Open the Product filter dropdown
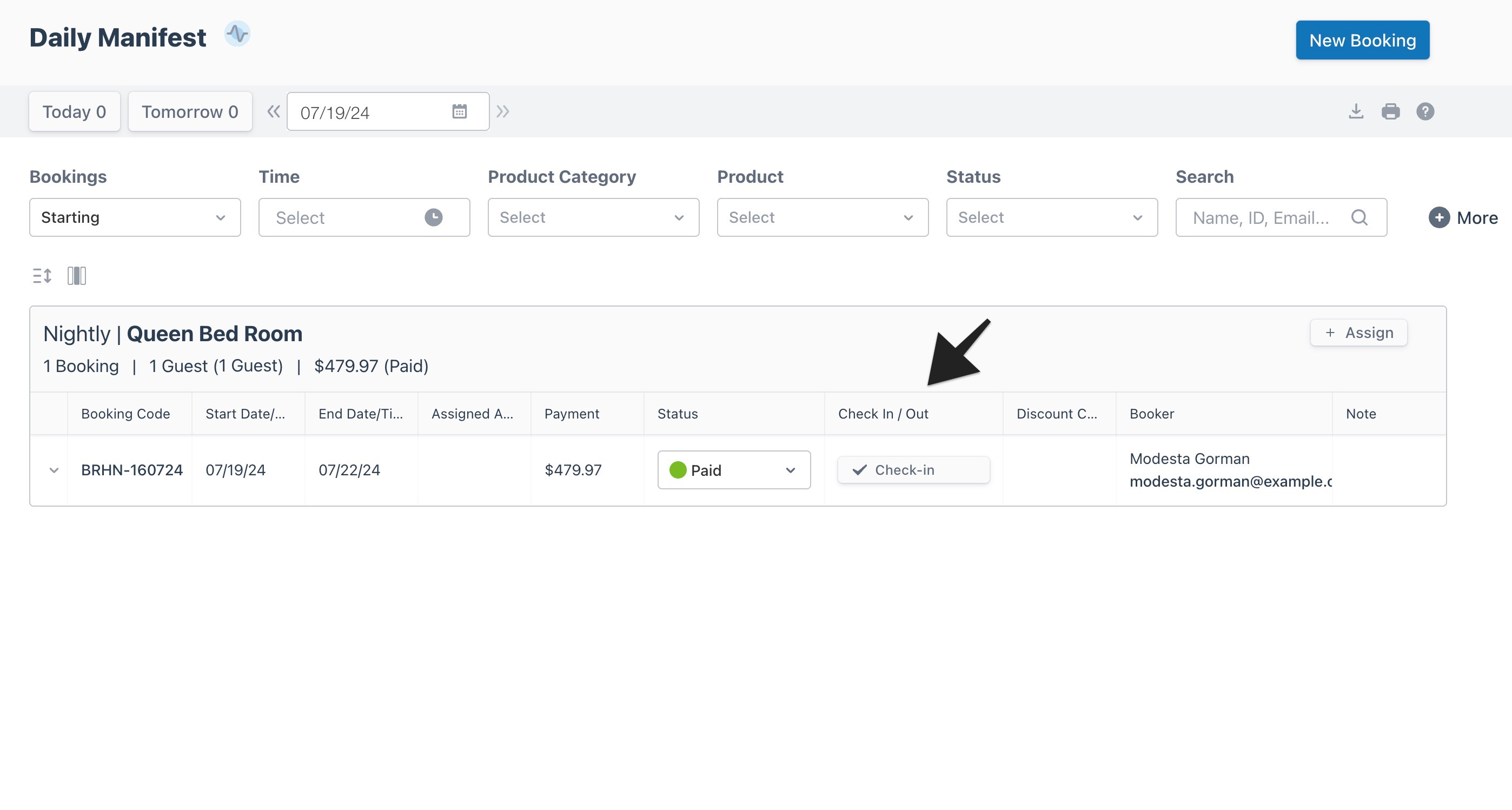Screen dimensions: 1512x810 coord(823,217)
